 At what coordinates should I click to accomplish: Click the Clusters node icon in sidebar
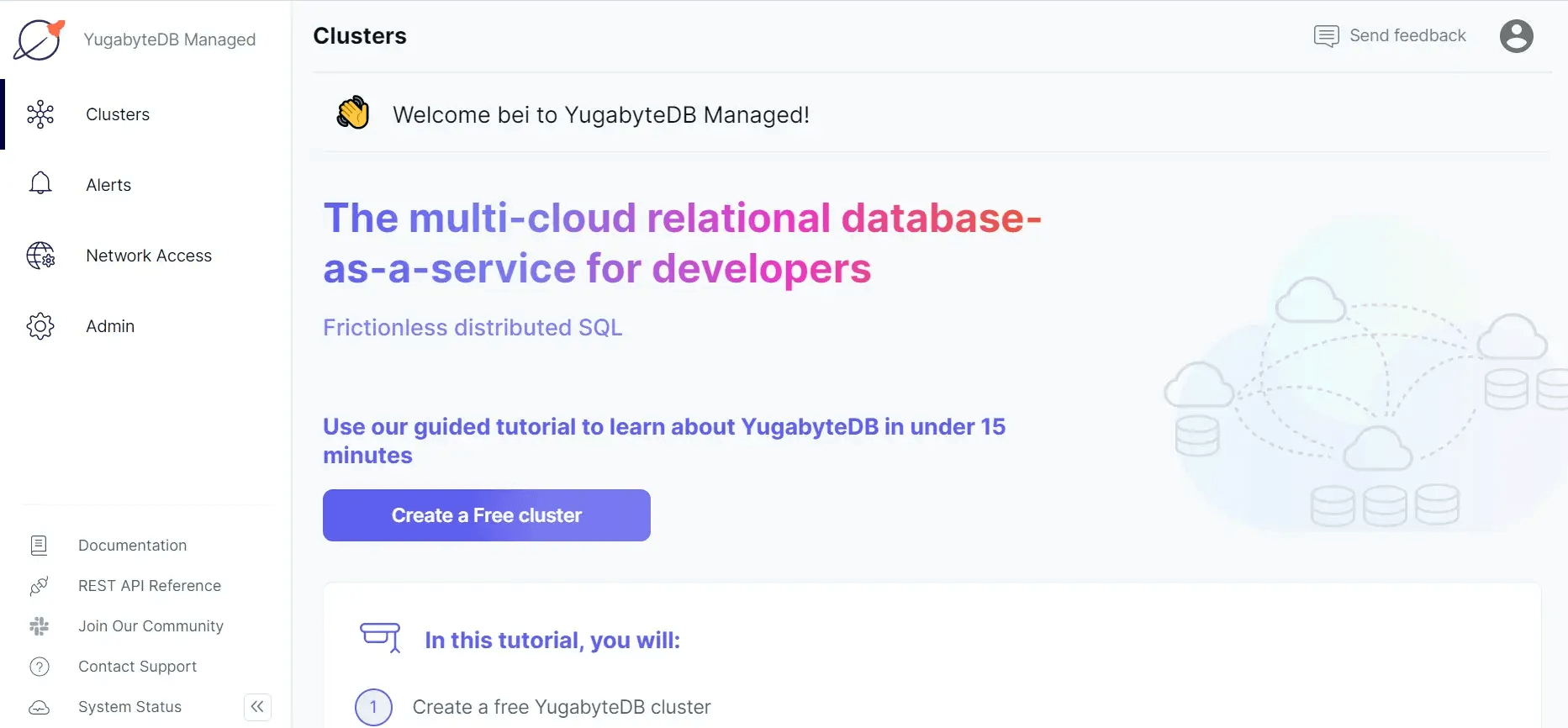[40, 114]
